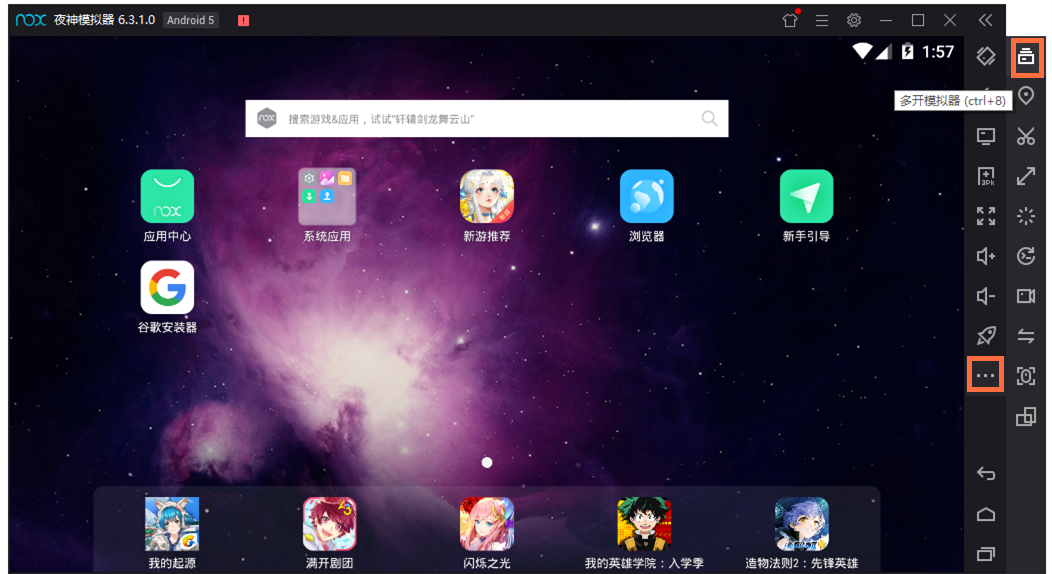Click the Android 5 version badge
Viewport: 1052px width, 574px height.
[x=191, y=20]
